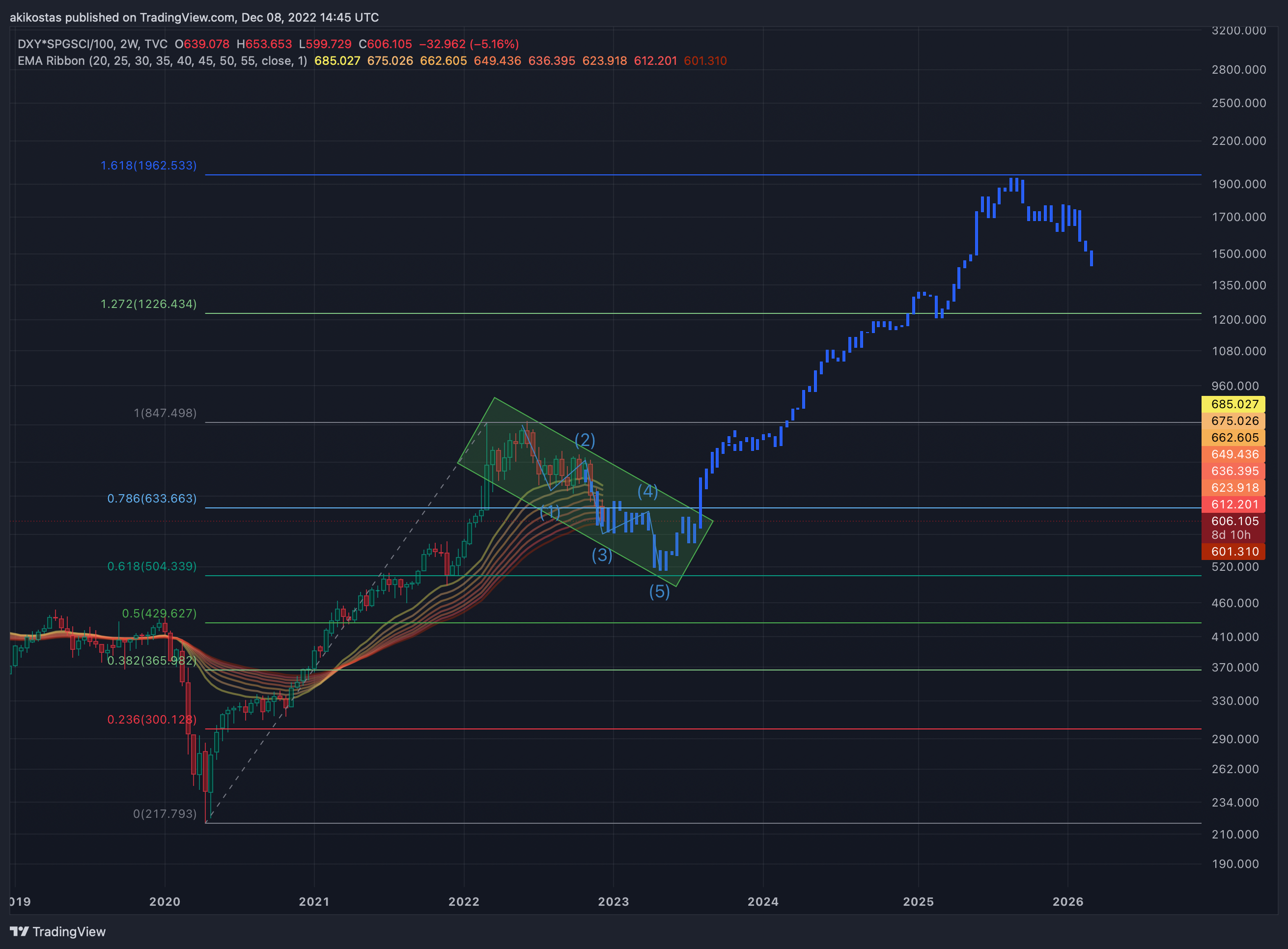Click the Elliott wave (1) label
The image size is (1288, 949).
pyautogui.click(x=550, y=512)
